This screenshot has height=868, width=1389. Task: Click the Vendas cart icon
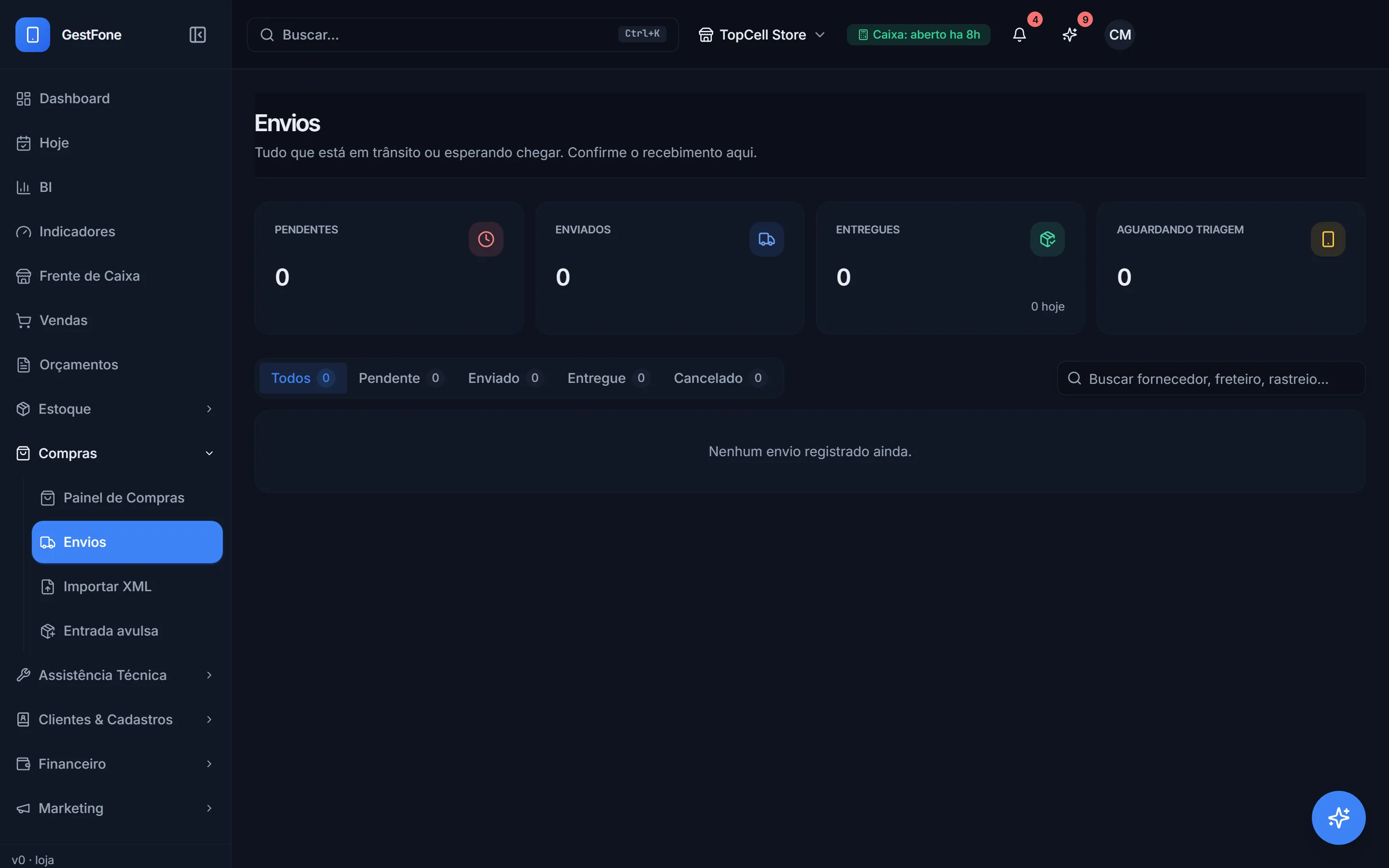coord(24,320)
